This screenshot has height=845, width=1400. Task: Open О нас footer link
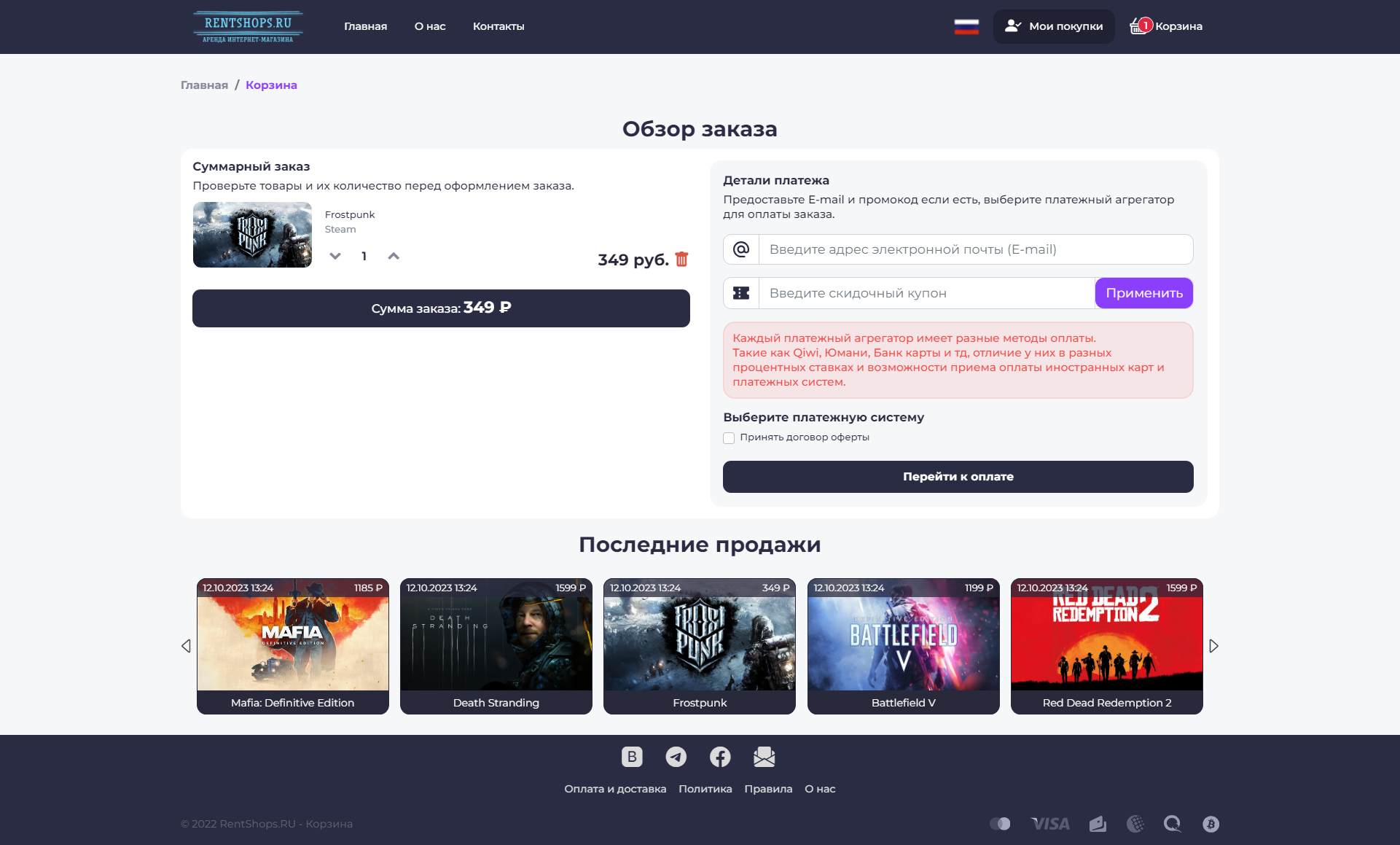[x=820, y=789]
